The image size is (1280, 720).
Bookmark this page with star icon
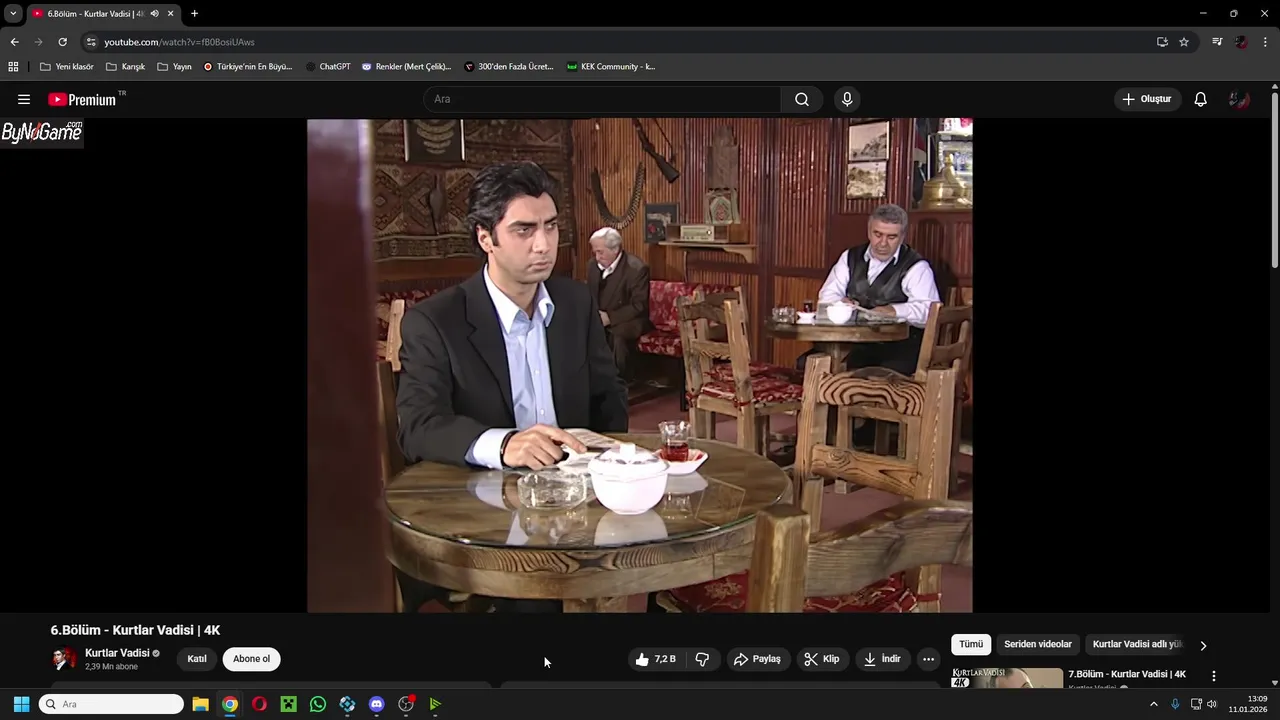pos(1184,42)
